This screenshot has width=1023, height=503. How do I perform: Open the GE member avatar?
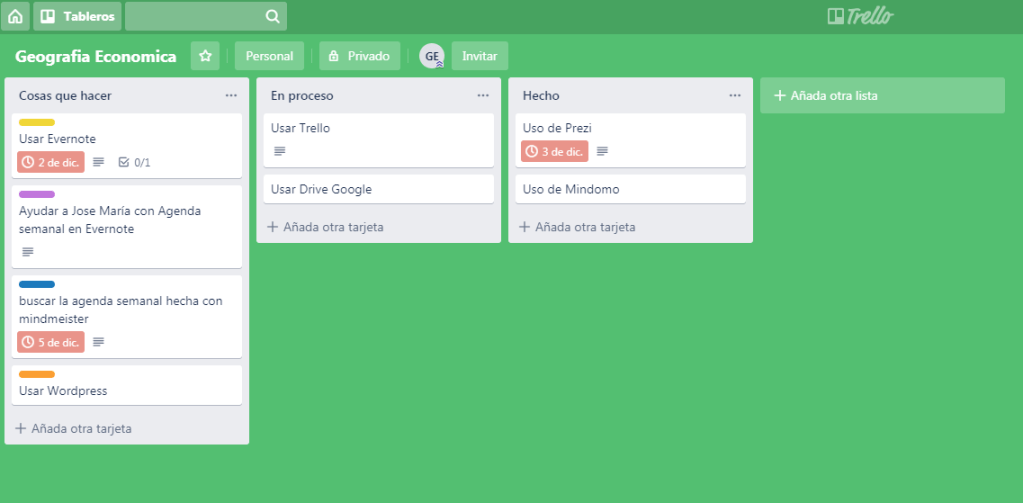pyautogui.click(x=431, y=56)
